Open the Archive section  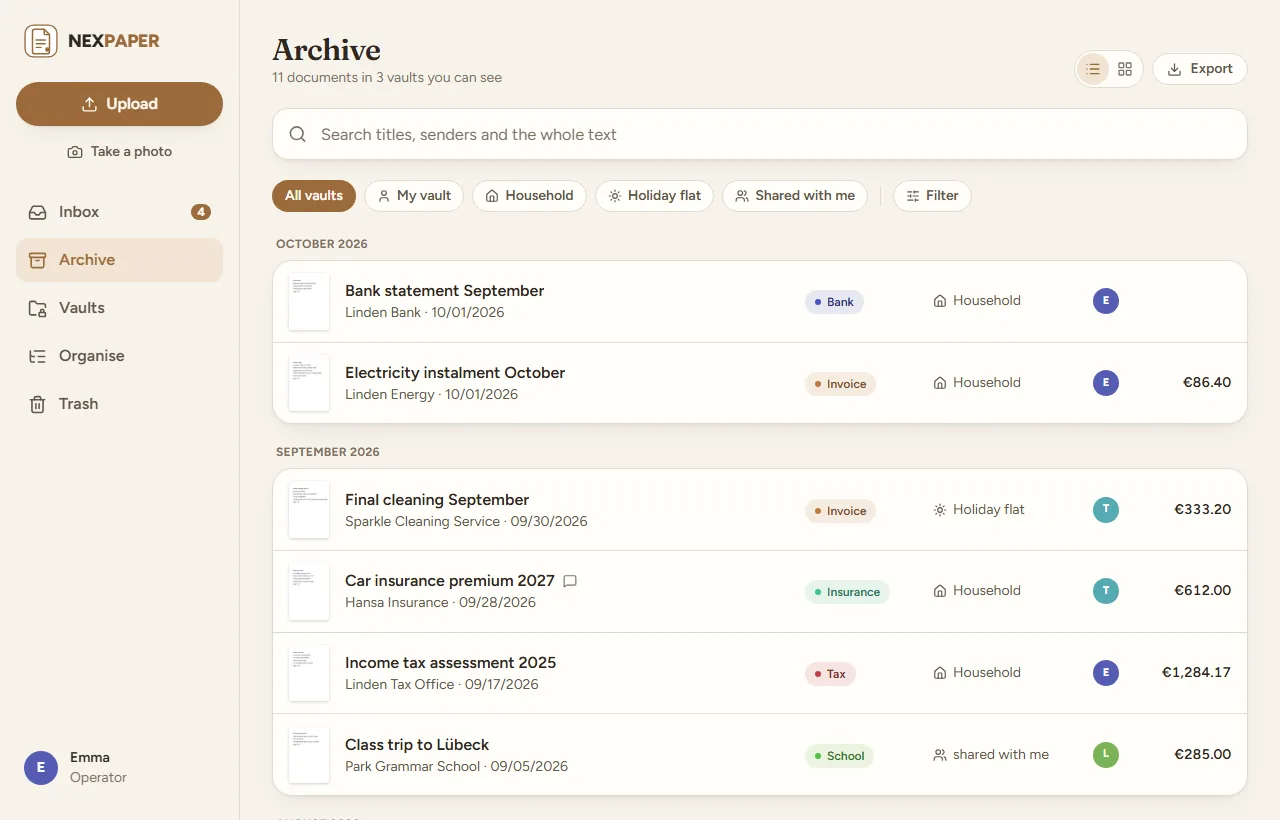coord(119,260)
